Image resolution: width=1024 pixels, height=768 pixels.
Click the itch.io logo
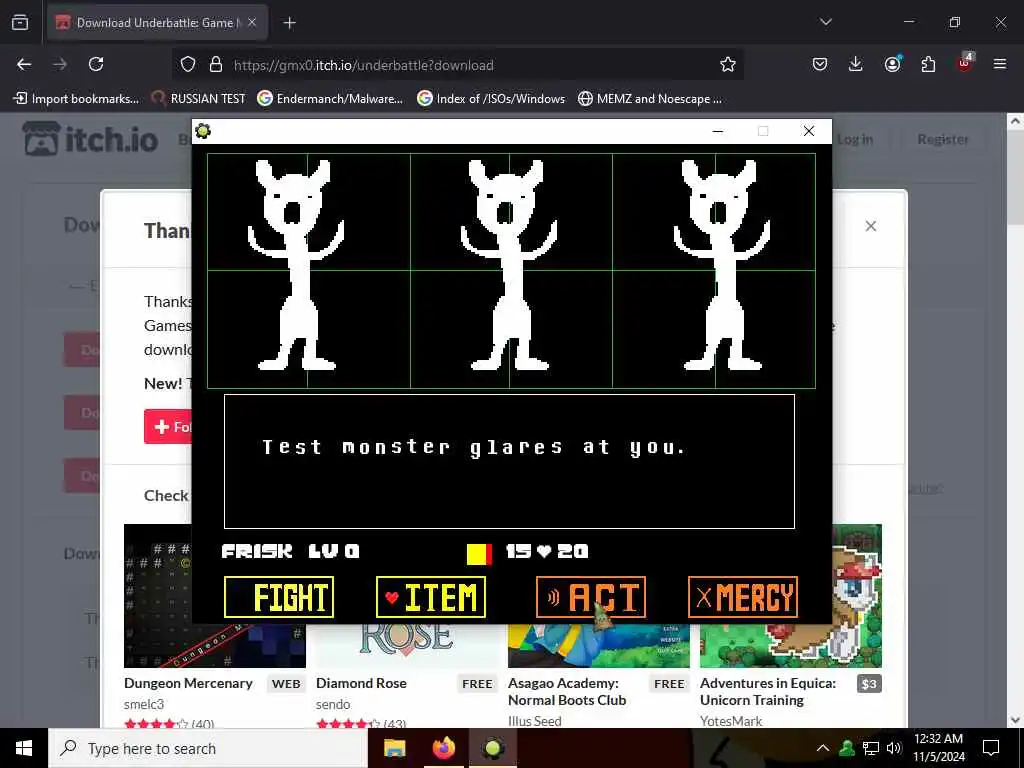91,139
